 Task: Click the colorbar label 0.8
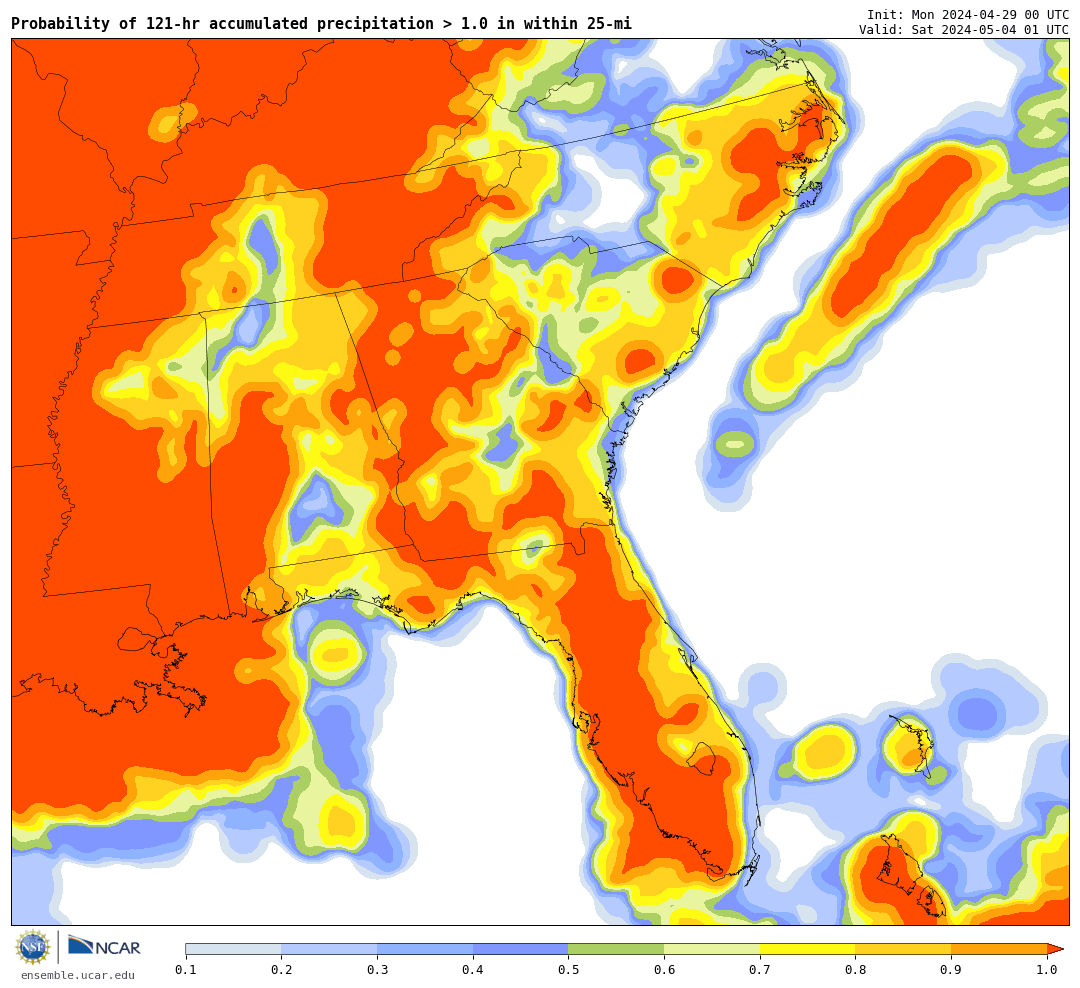click(x=856, y=970)
